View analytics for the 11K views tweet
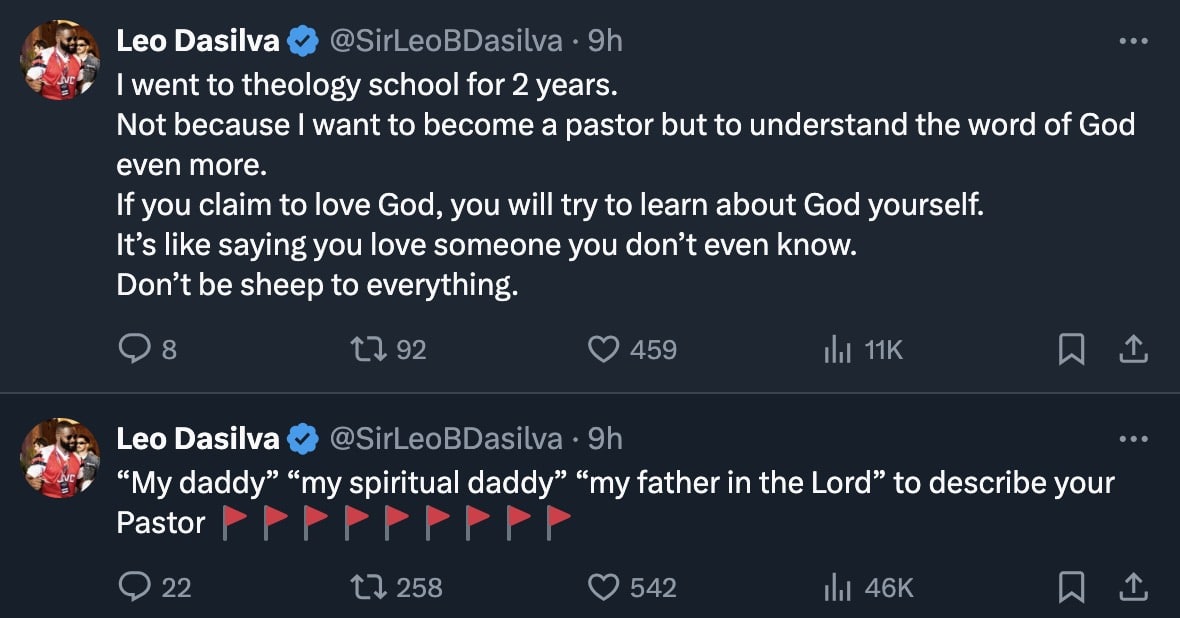The height and width of the screenshot is (618, 1180). point(836,349)
